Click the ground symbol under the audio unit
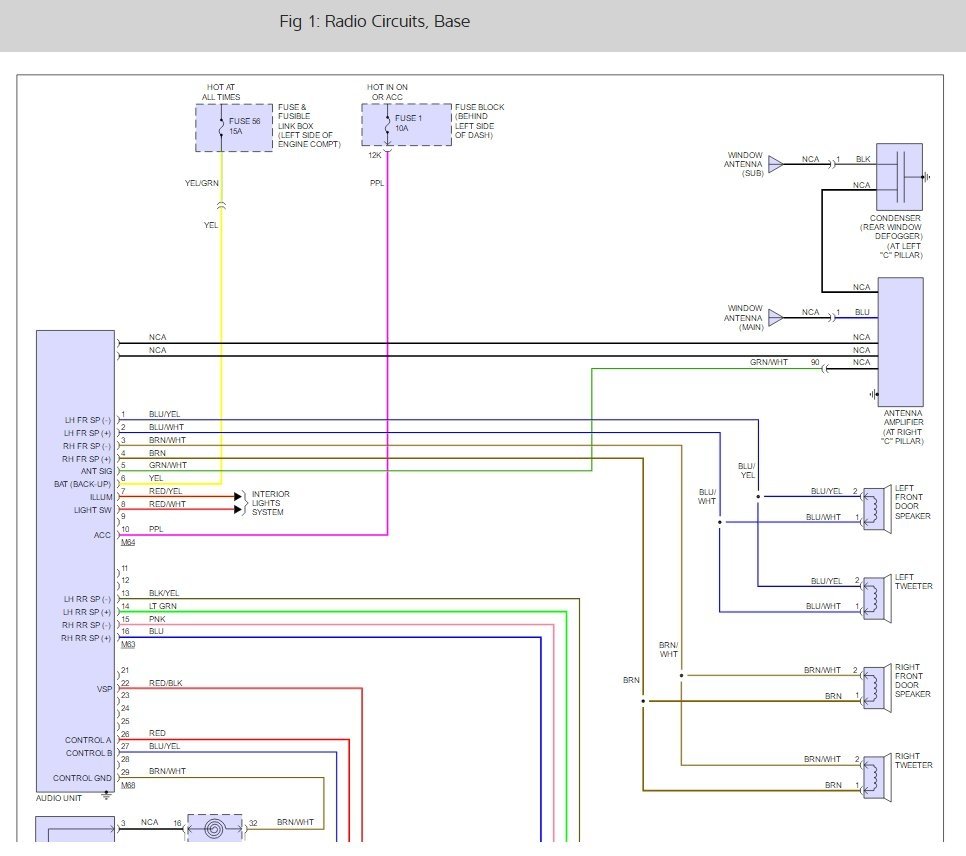Screen dimensions: 966x856 (106, 796)
